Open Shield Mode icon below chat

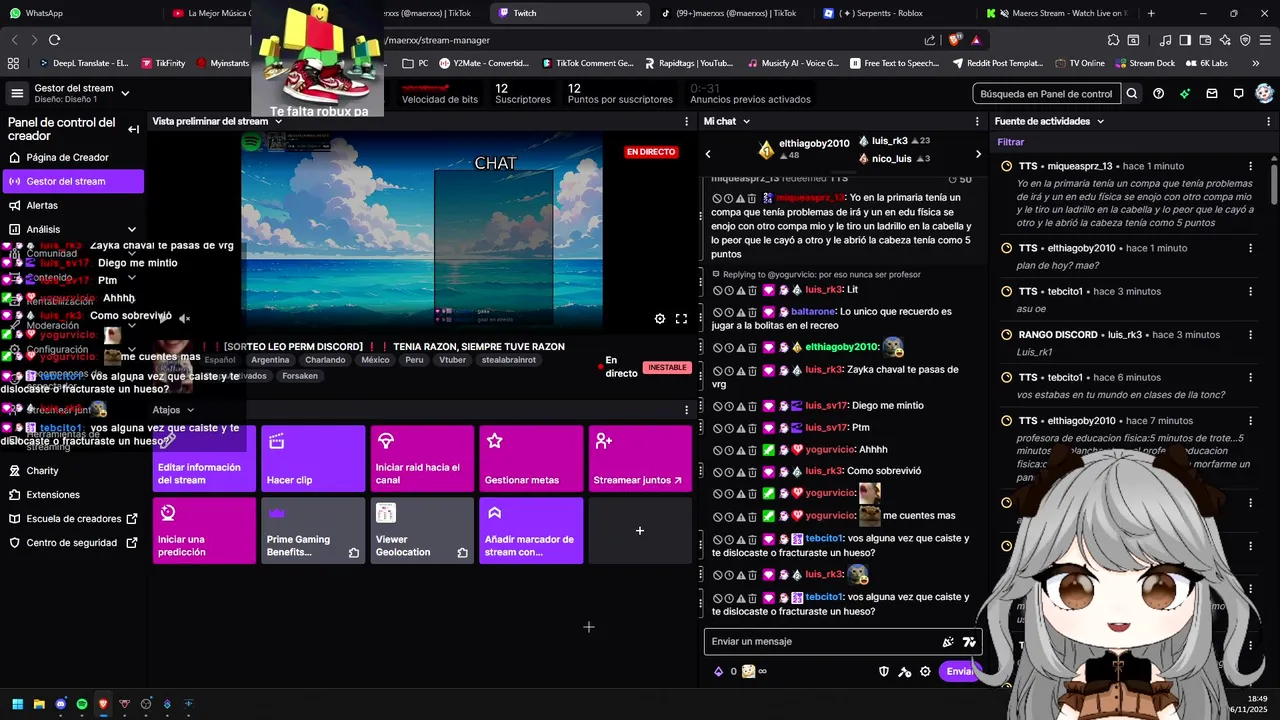884,672
